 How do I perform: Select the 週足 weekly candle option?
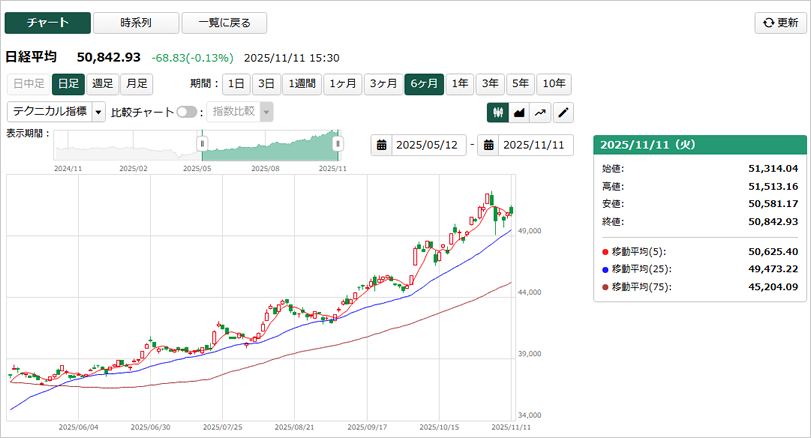101,84
